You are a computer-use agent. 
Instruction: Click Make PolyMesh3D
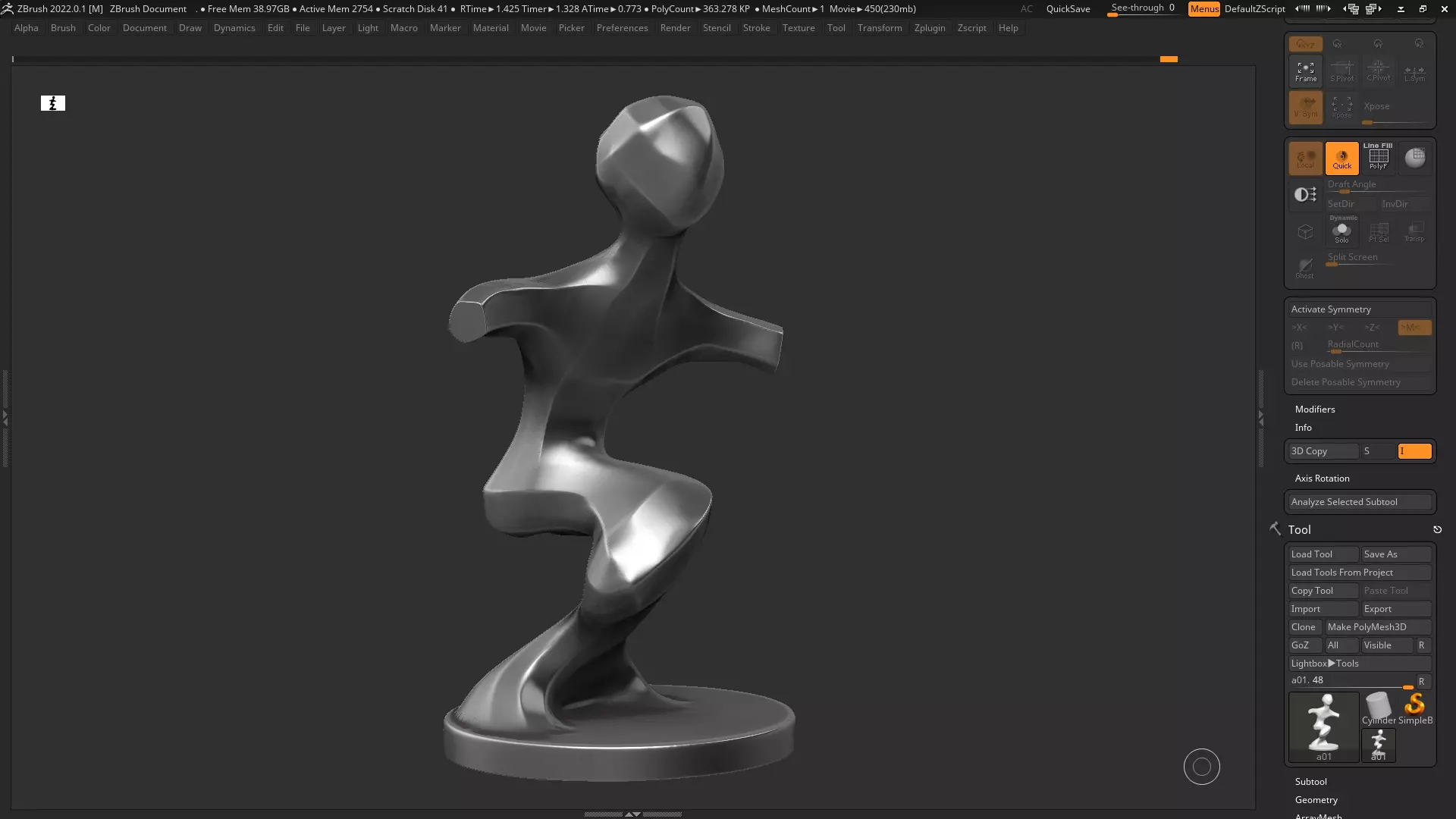tap(1379, 627)
